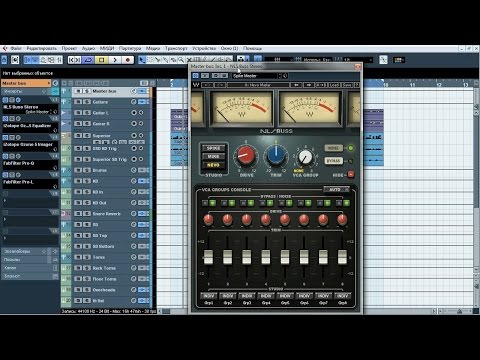Click the Load button in Waves bar
This screenshot has height=360, width=480.
coord(334,85)
